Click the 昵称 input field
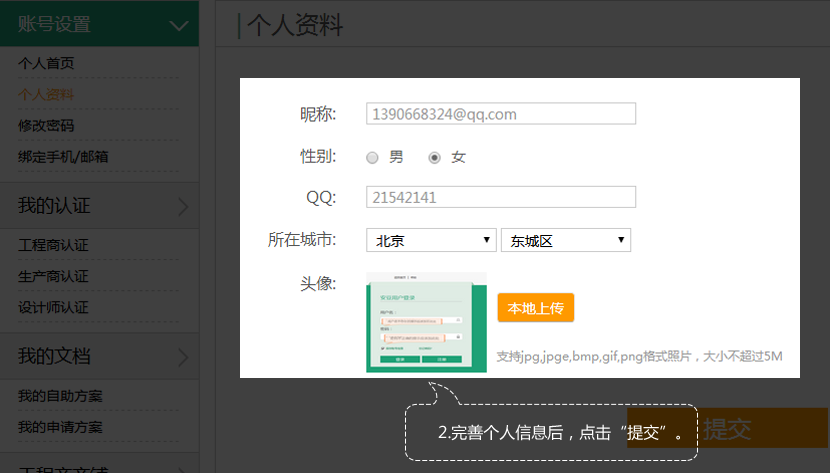Viewport: 830px width, 473px height. [x=501, y=114]
